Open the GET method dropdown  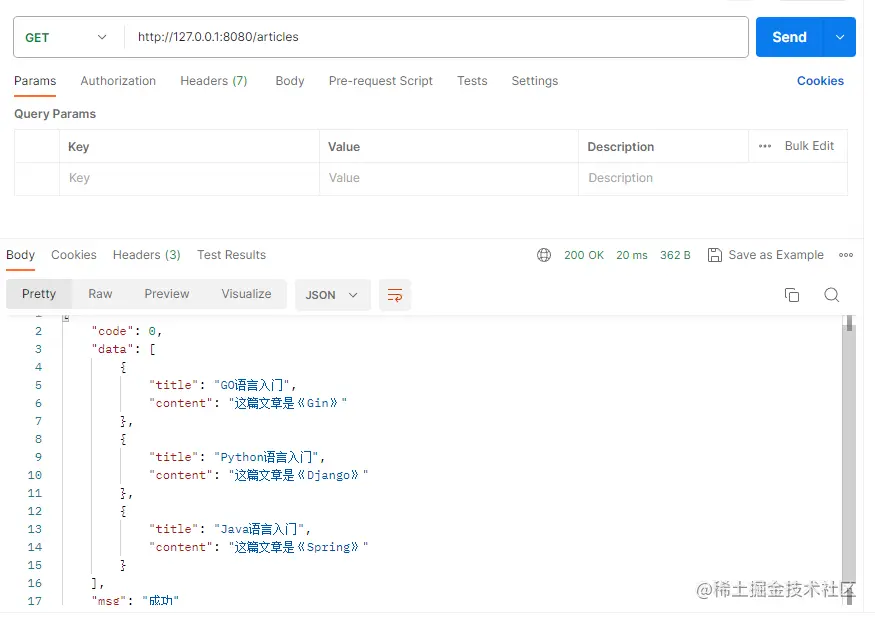click(x=66, y=37)
